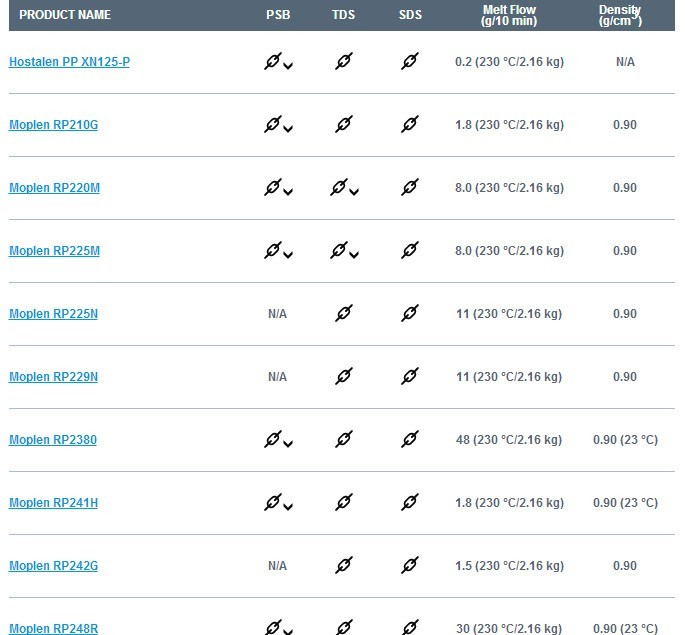
Task: Open the Moplen RP210G product link
Action: [53, 125]
